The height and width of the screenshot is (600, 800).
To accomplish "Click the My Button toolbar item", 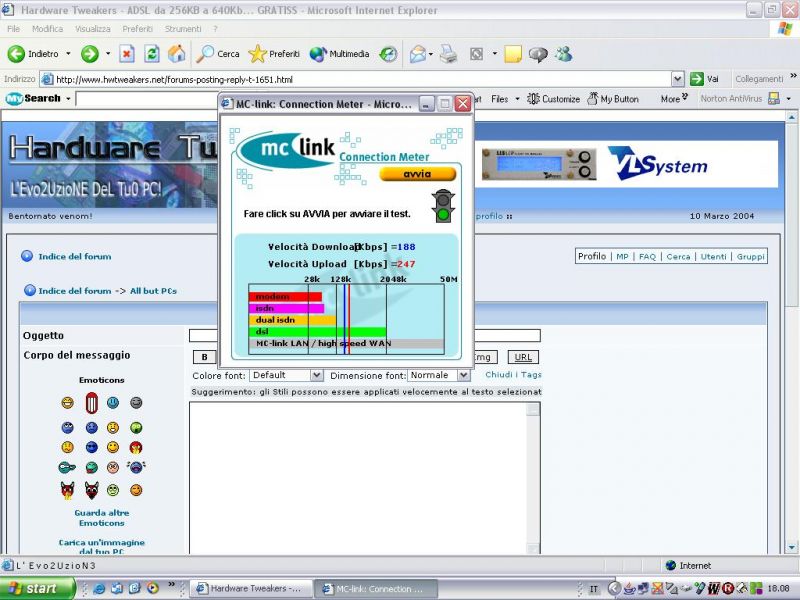I will (x=613, y=98).
